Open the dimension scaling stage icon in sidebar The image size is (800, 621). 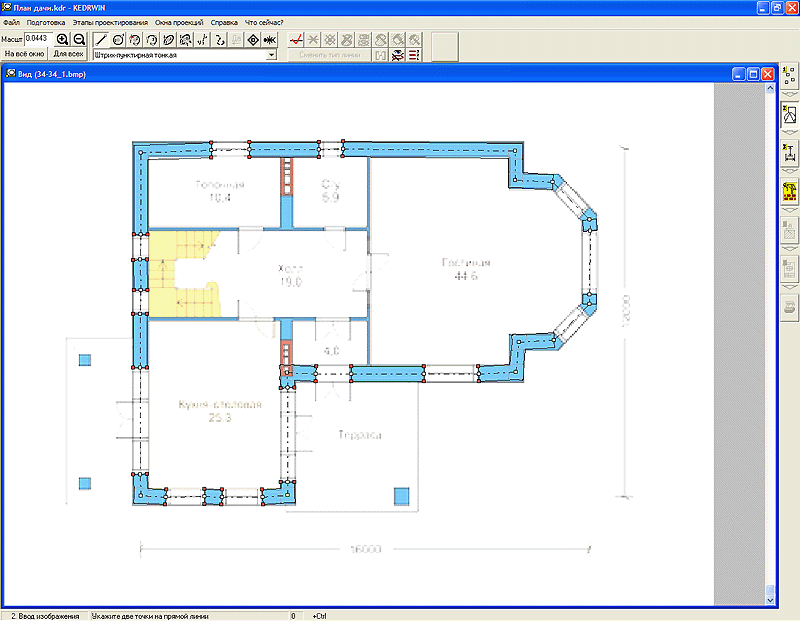click(x=789, y=153)
